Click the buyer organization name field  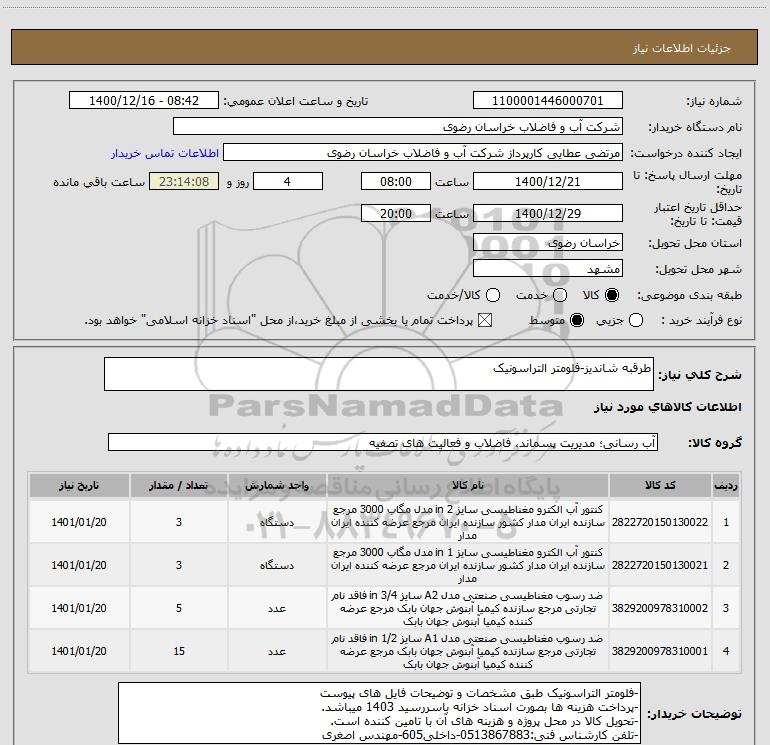pos(398,126)
